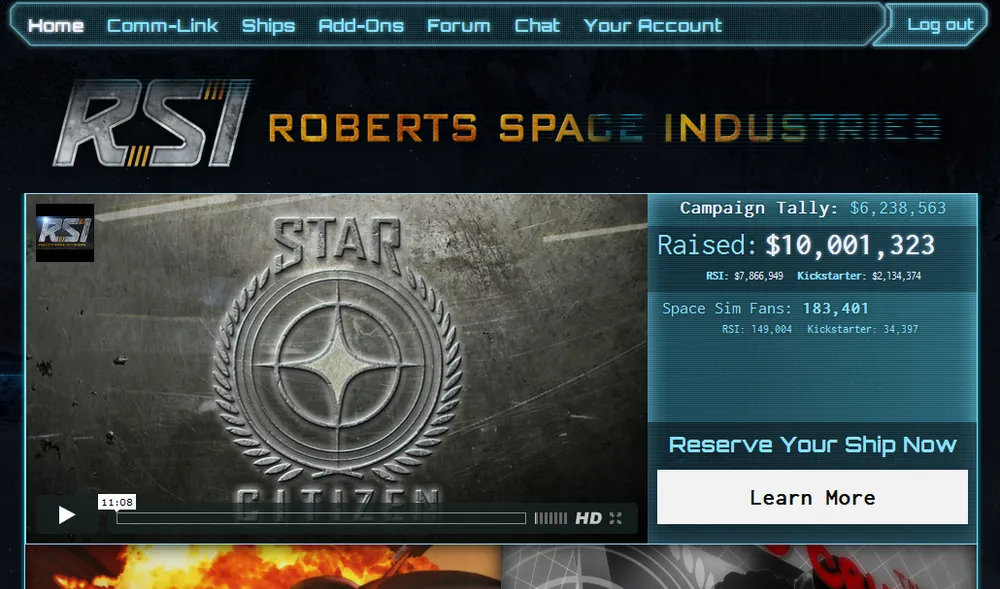
Task: Play the Star Citizen video
Action: tap(67, 514)
